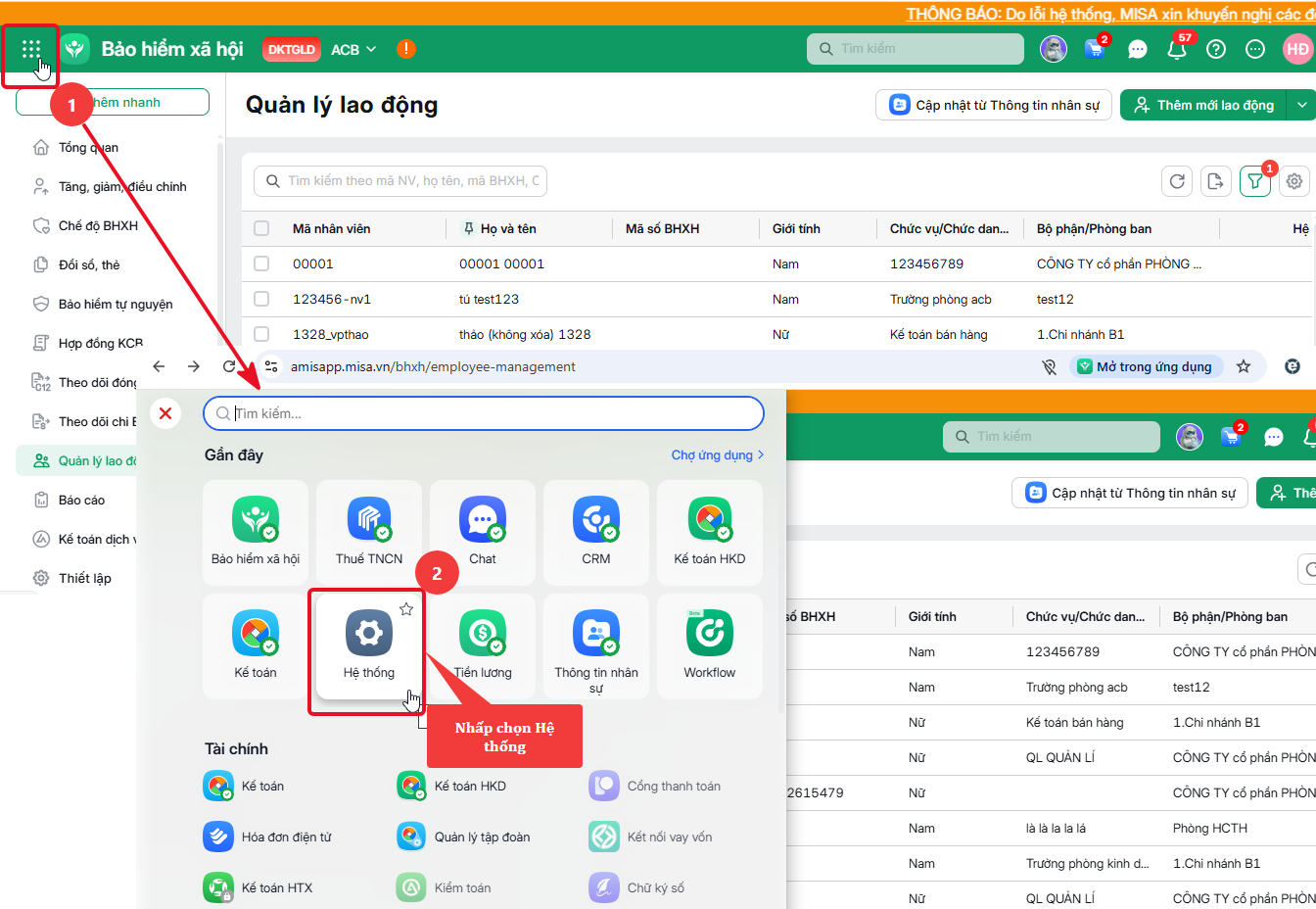1316x909 pixels.
Task: Click Cập nhật từ Thông tin nhân sự, top window
Action: click(x=994, y=105)
